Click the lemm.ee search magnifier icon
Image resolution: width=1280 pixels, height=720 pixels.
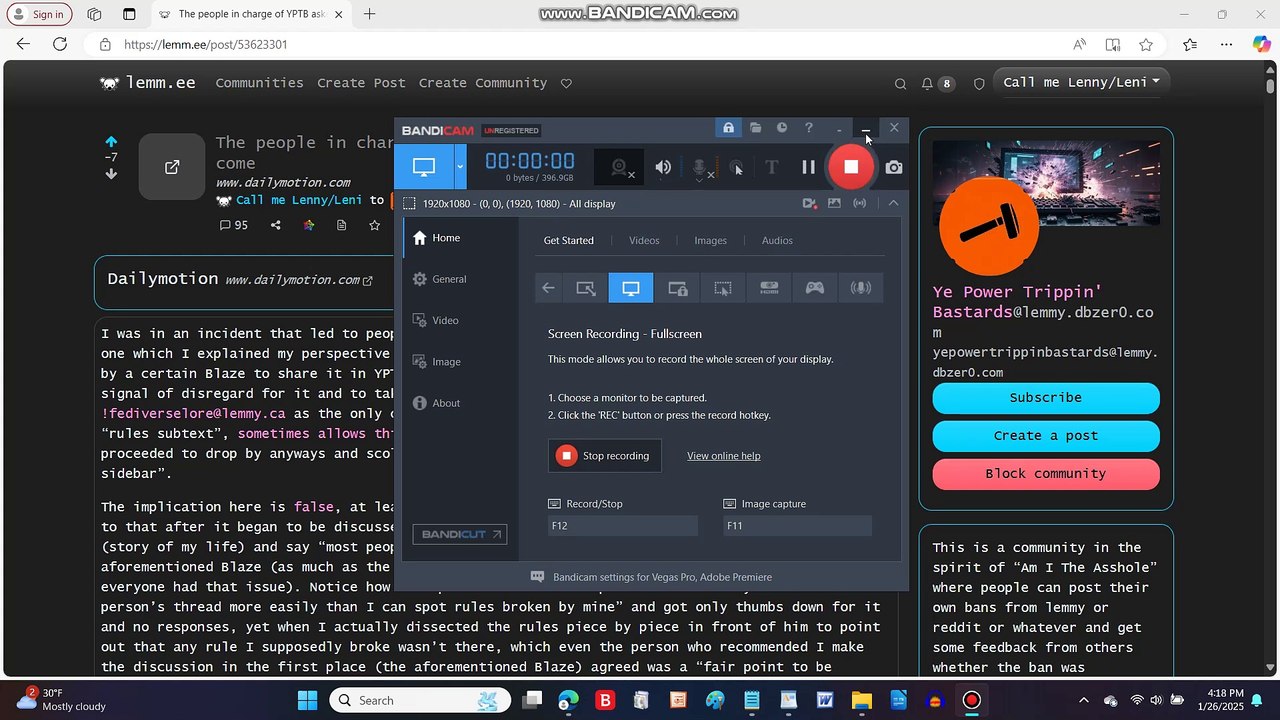[900, 84]
